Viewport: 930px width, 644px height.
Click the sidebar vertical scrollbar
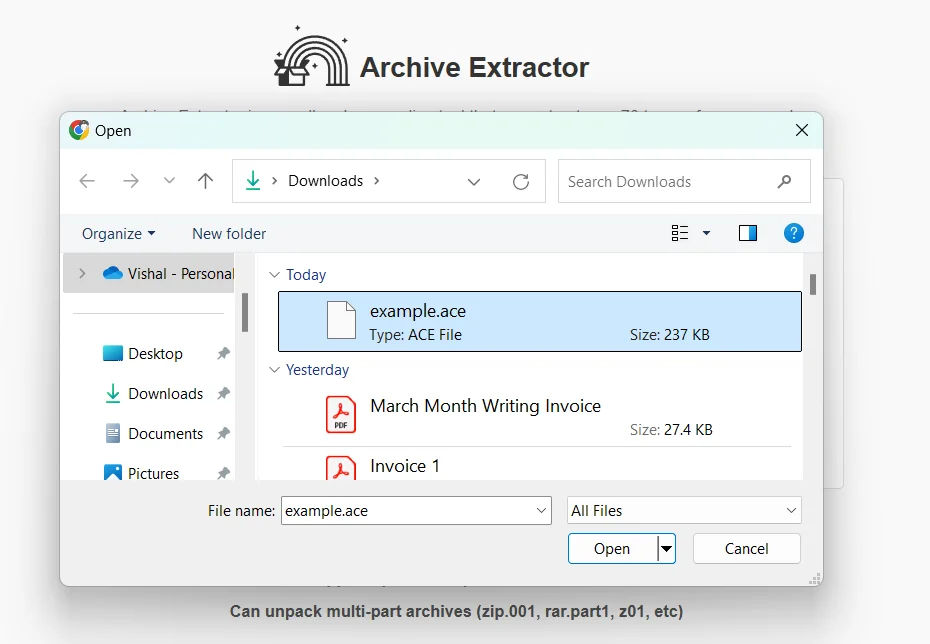244,313
